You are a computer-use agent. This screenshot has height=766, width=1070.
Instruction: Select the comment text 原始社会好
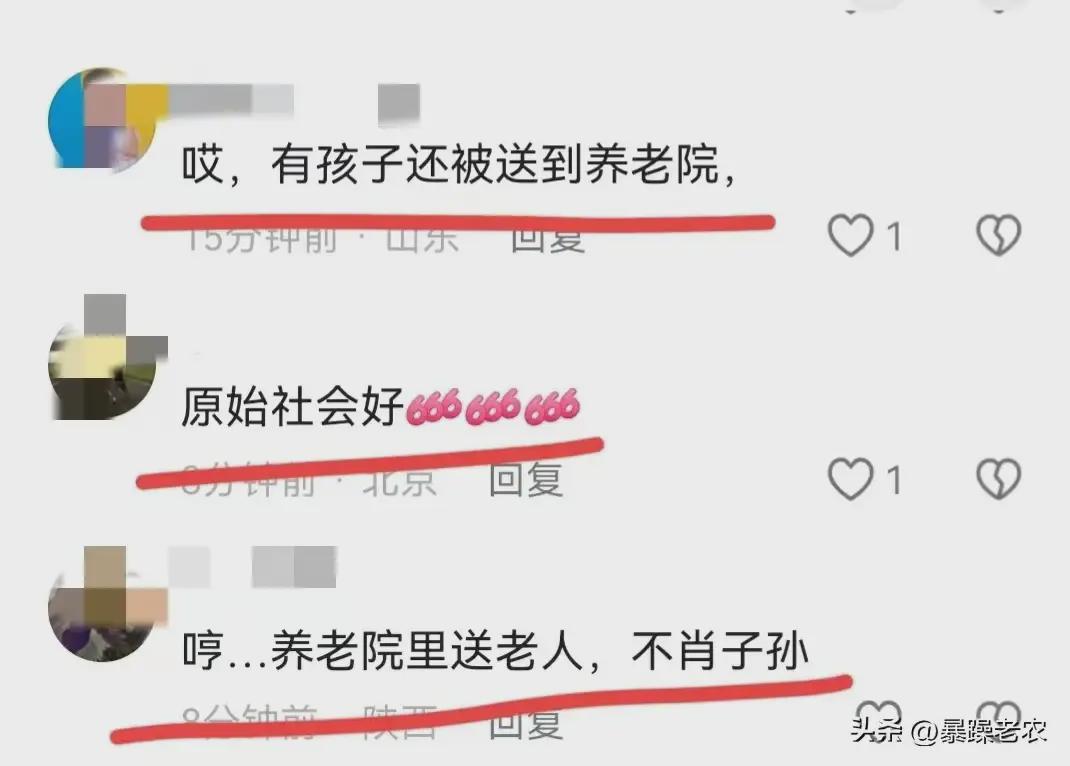(x=292, y=407)
